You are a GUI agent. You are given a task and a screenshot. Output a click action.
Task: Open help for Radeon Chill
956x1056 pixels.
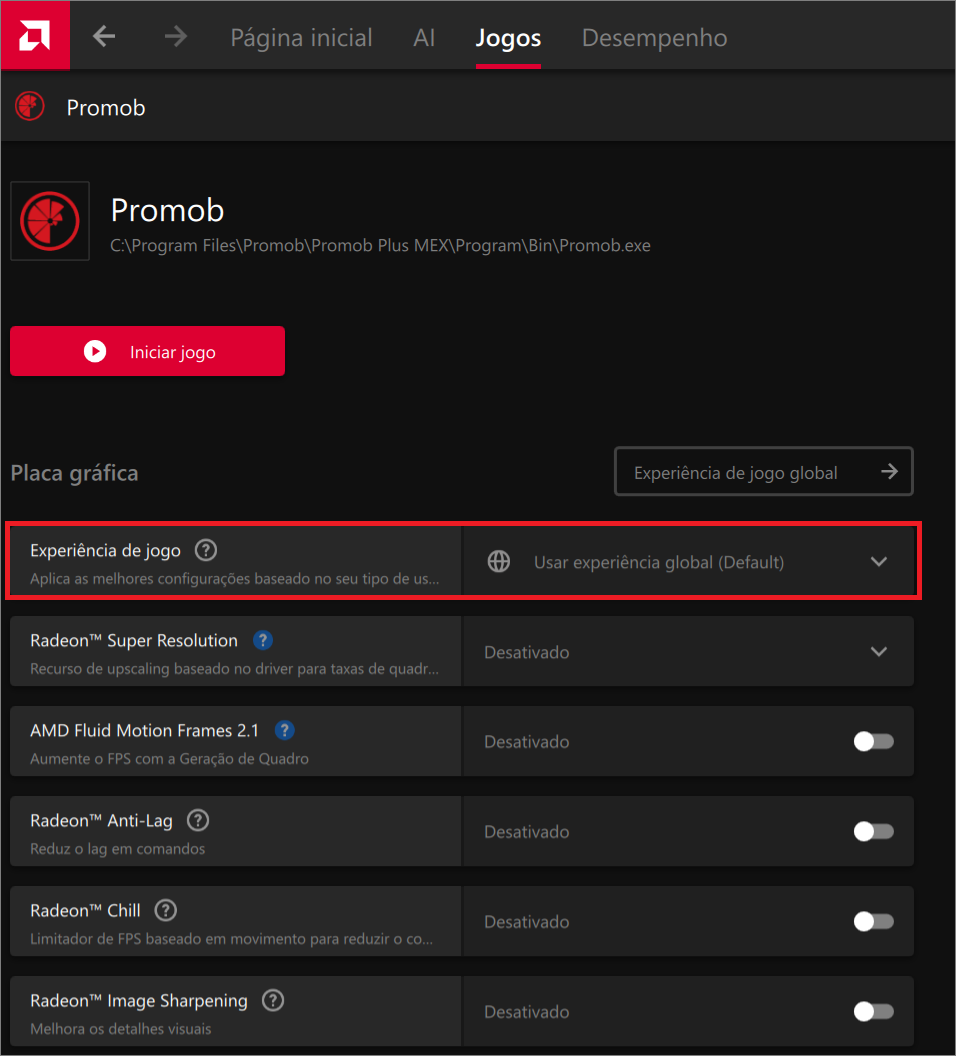coord(166,911)
